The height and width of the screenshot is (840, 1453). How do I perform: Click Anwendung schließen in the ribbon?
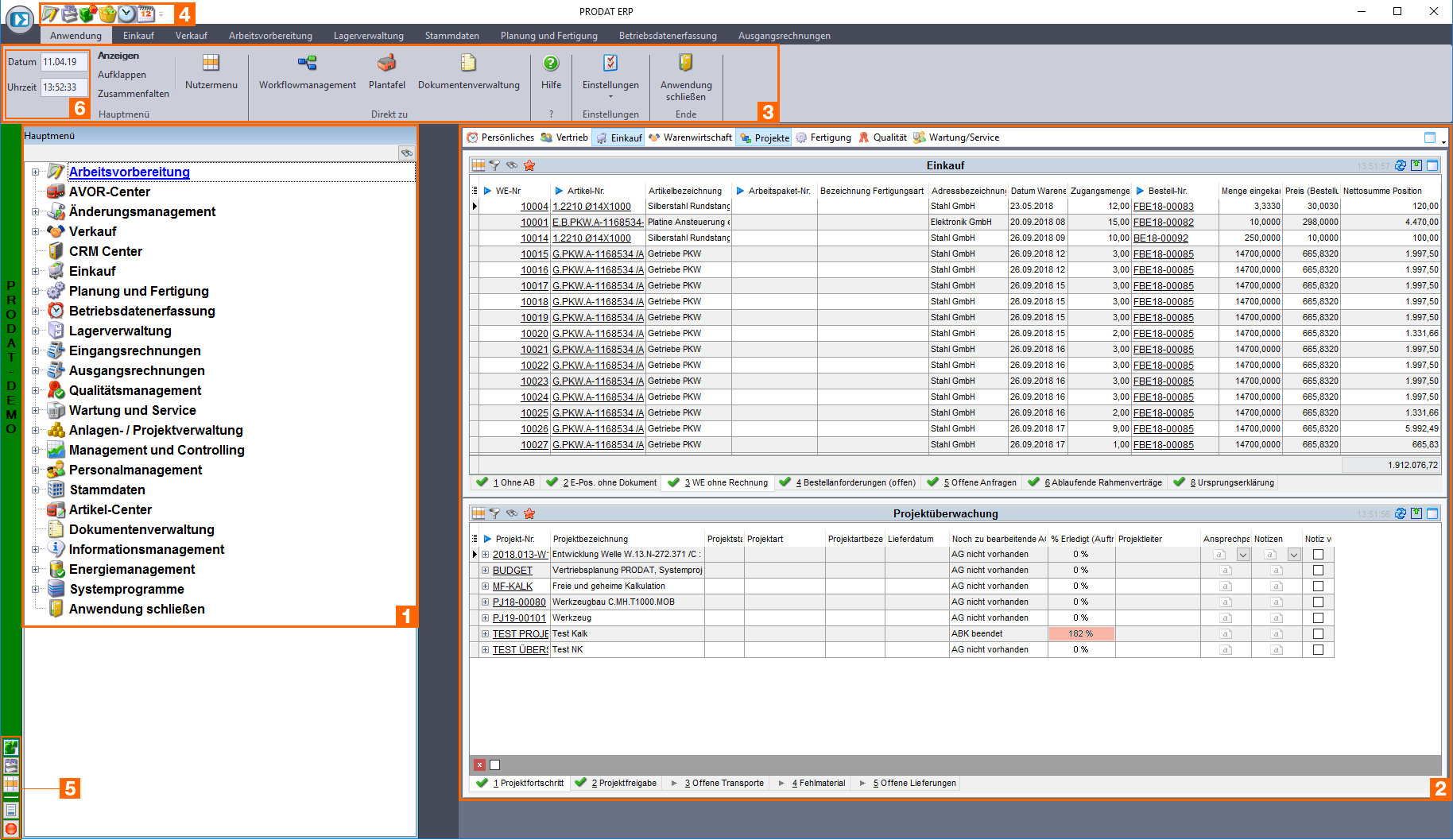686,77
